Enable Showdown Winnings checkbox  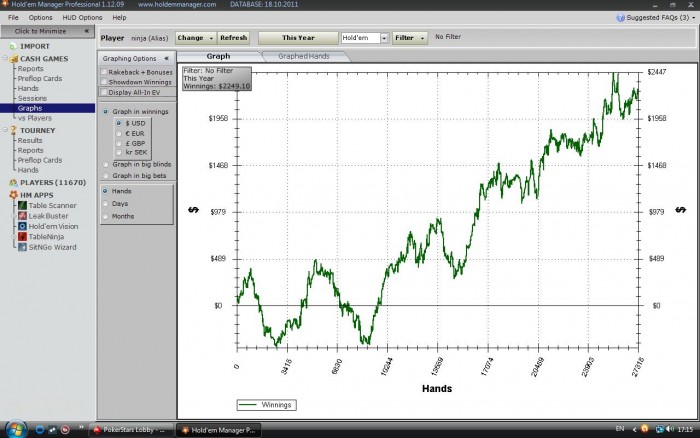(104, 82)
